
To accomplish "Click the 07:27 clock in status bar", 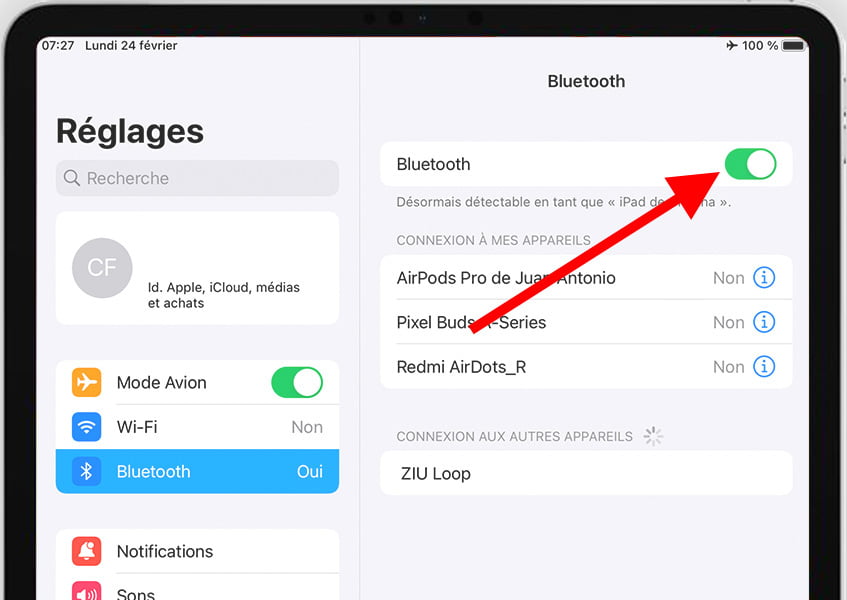I will [x=58, y=45].
